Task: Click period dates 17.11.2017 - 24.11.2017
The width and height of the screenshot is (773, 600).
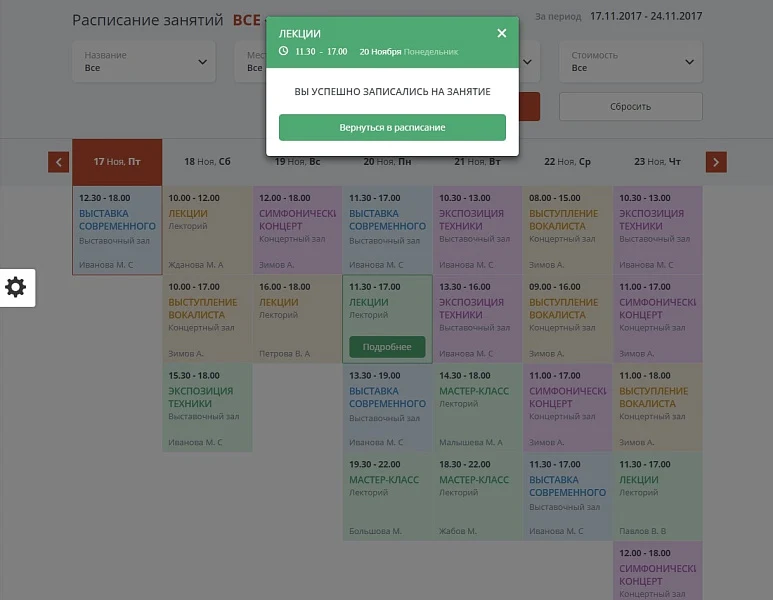Action: (x=646, y=16)
